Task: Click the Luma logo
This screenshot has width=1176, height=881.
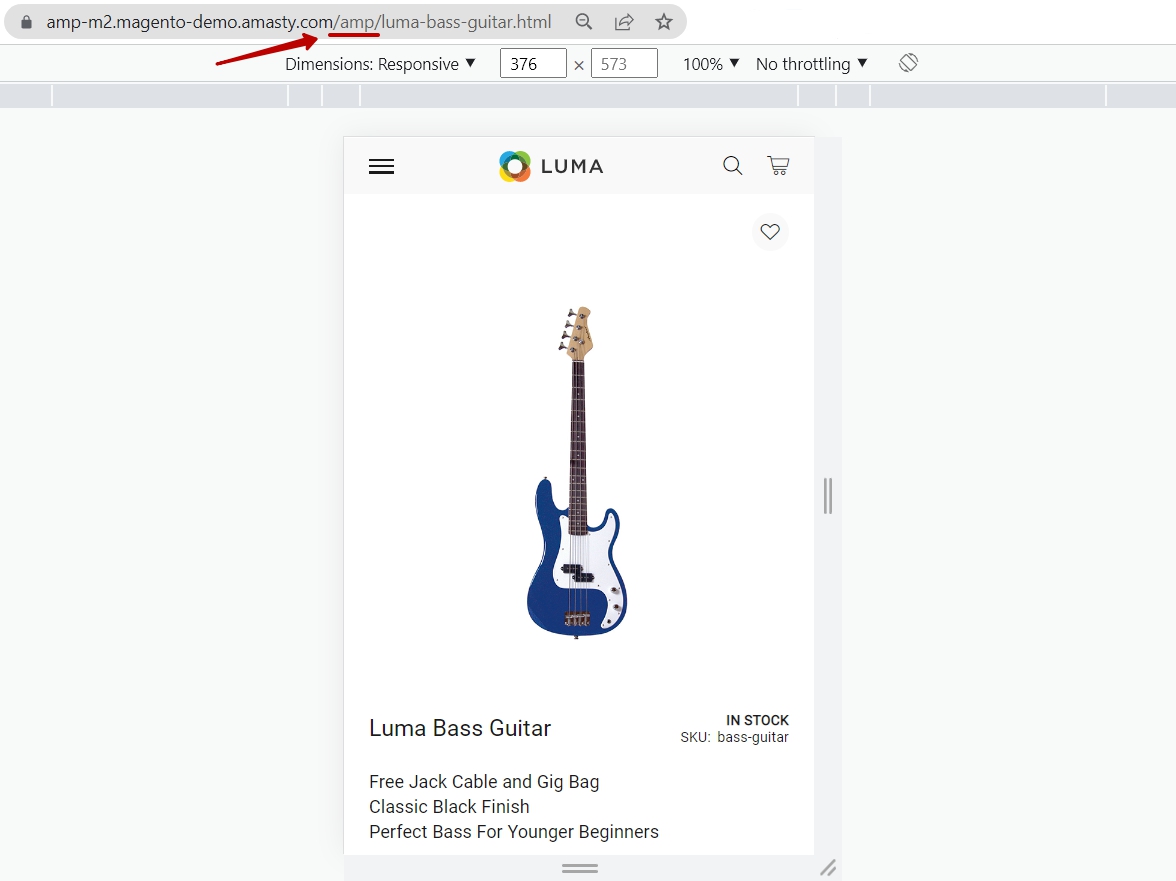Action: click(x=551, y=166)
